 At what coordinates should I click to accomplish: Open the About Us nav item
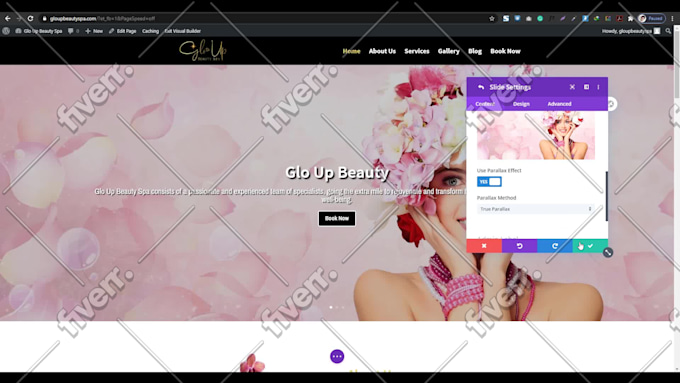[x=382, y=51]
